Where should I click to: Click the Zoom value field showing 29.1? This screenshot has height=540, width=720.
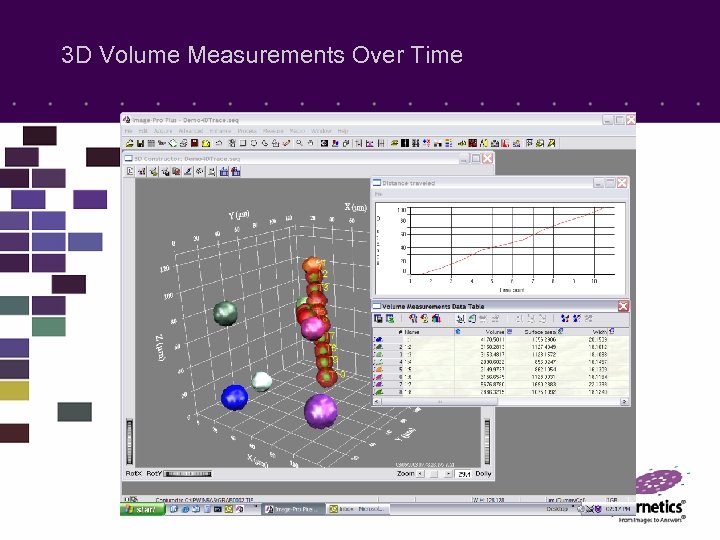pos(464,474)
